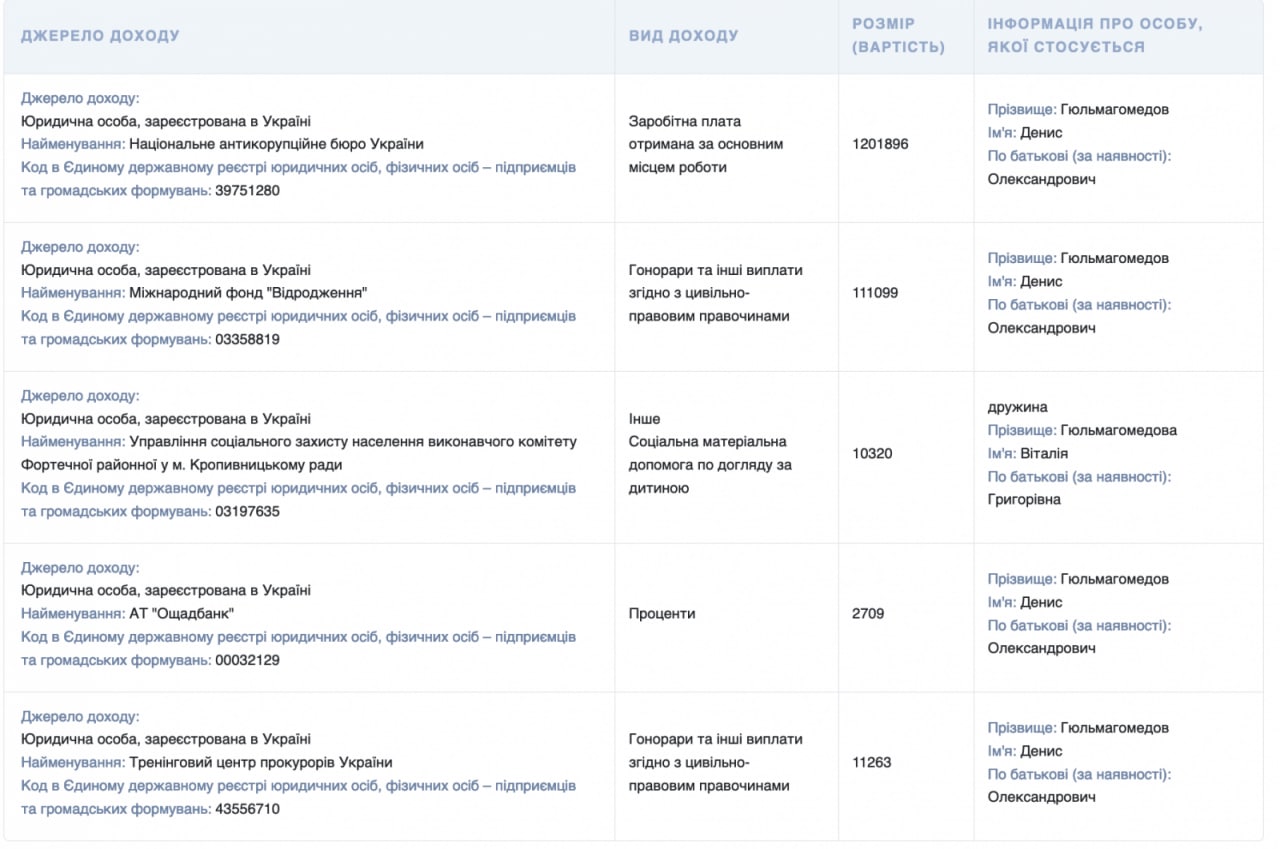Click the дружина relation label

point(1018,407)
